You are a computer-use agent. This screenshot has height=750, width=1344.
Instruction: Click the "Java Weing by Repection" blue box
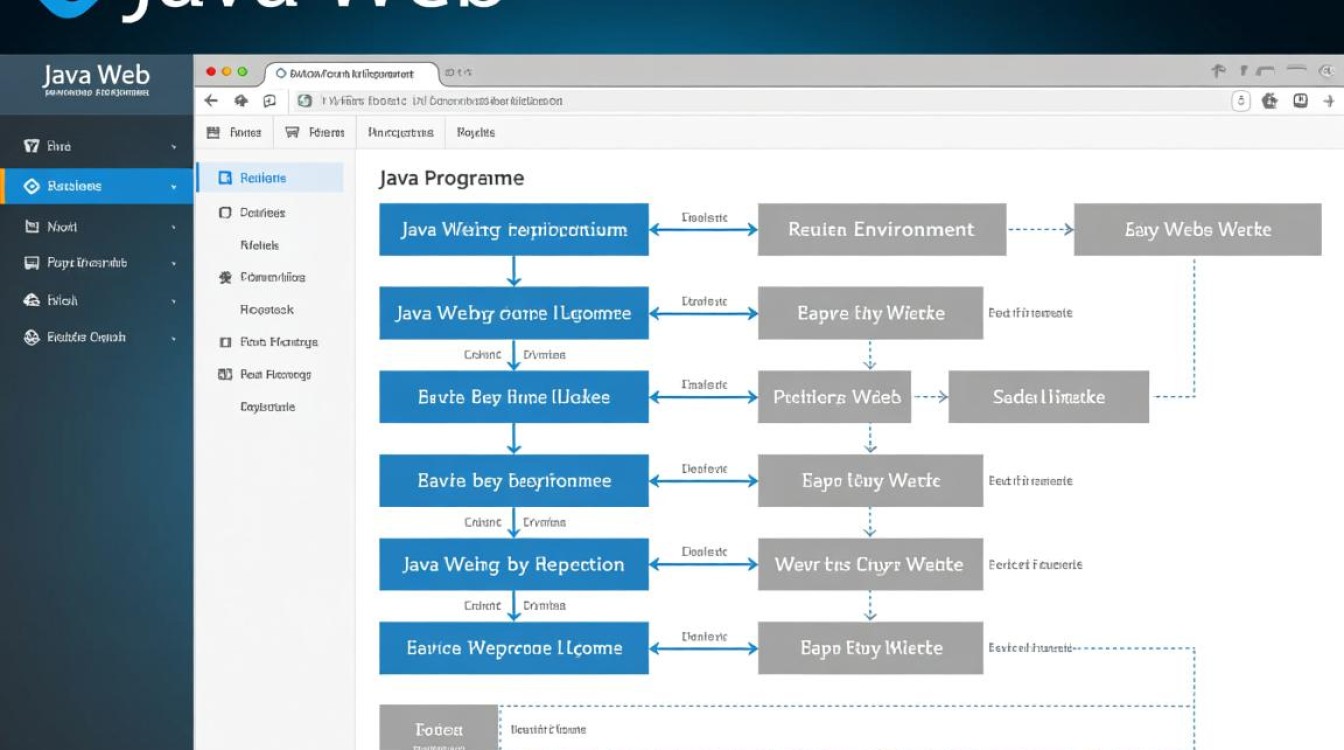[513, 565]
